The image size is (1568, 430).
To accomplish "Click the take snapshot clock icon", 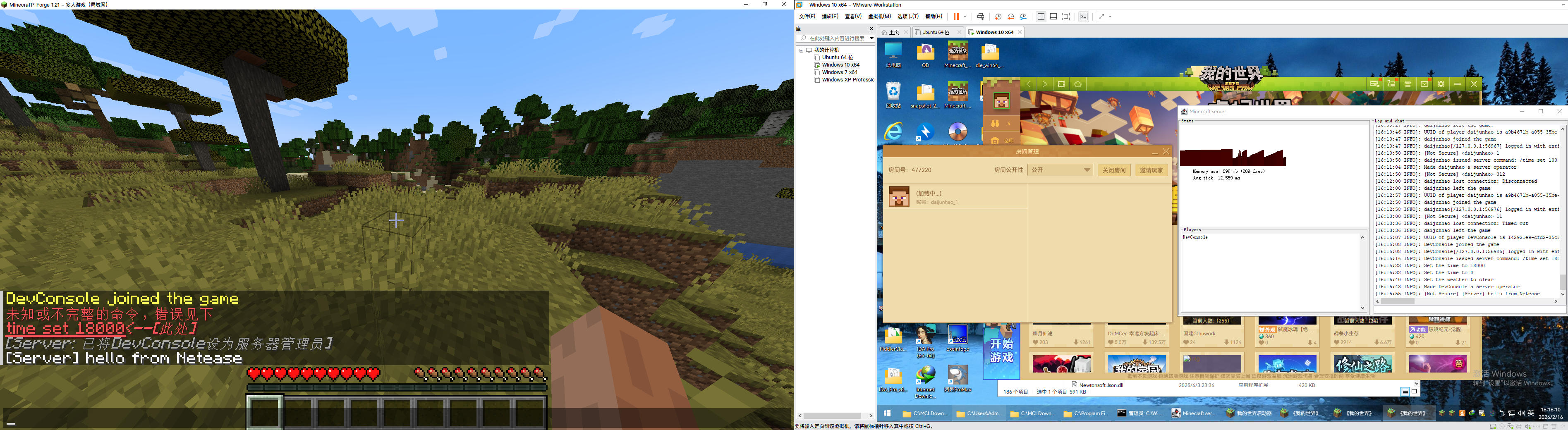I will [998, 17].
